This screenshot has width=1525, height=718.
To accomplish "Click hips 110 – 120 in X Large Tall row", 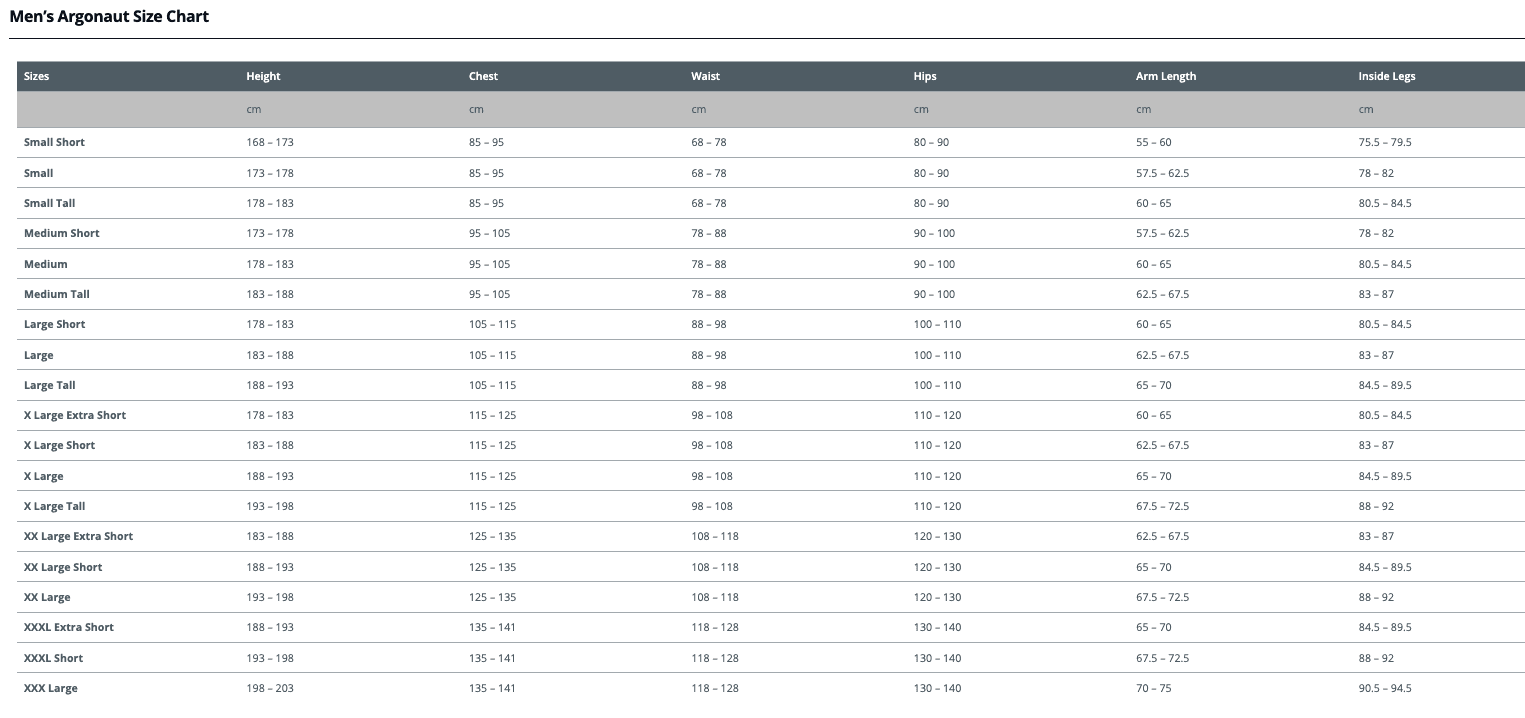I will coord(937,506).
